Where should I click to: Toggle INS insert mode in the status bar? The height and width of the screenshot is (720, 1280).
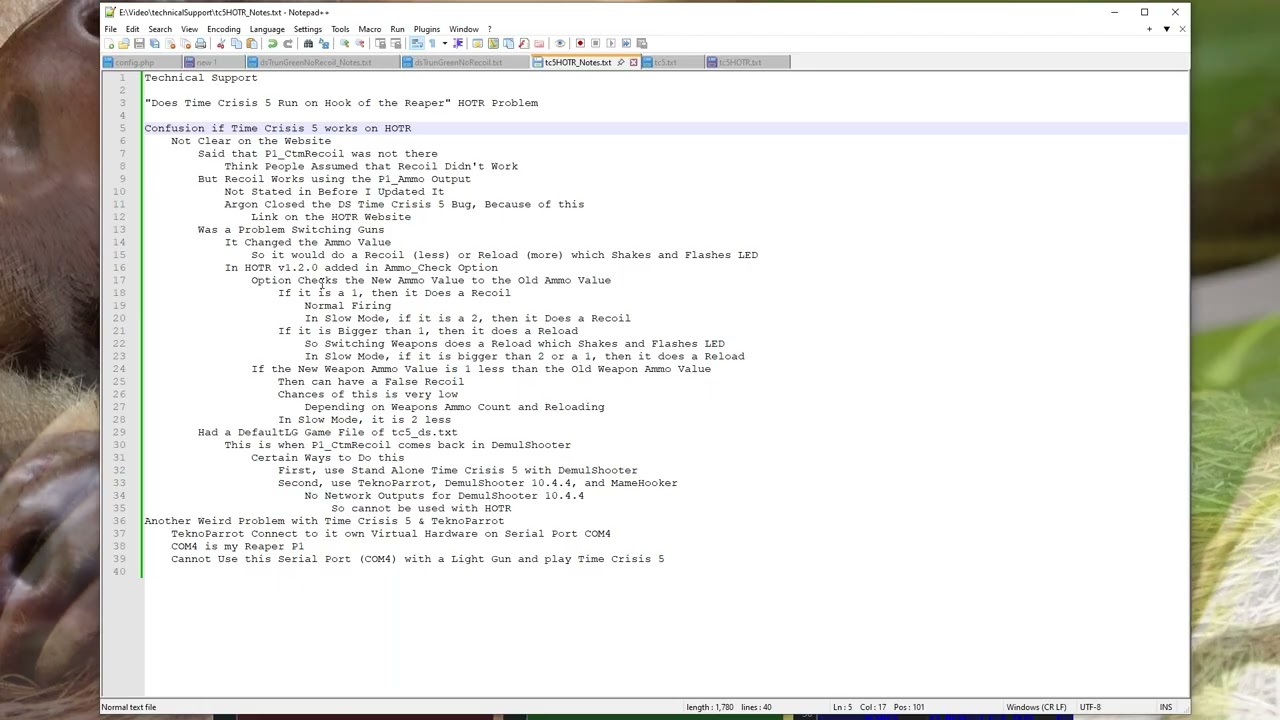tap(1165, 707)
